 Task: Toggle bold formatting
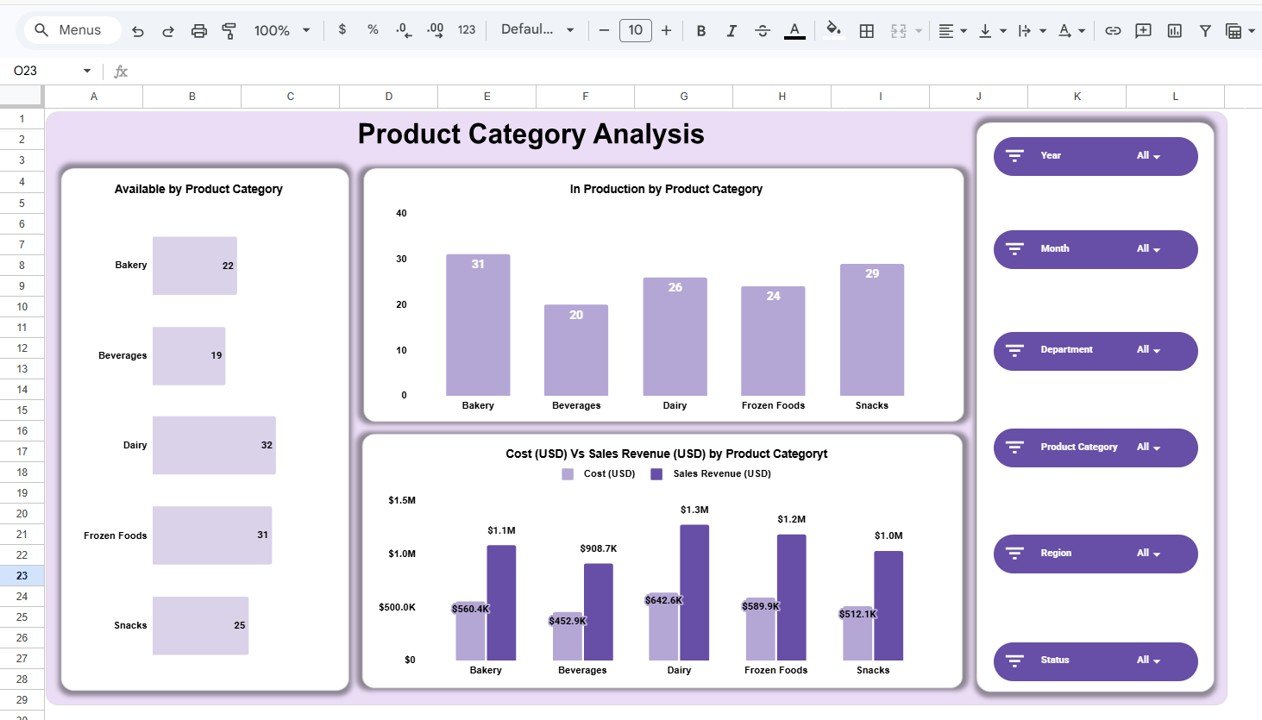coord(701,30)
